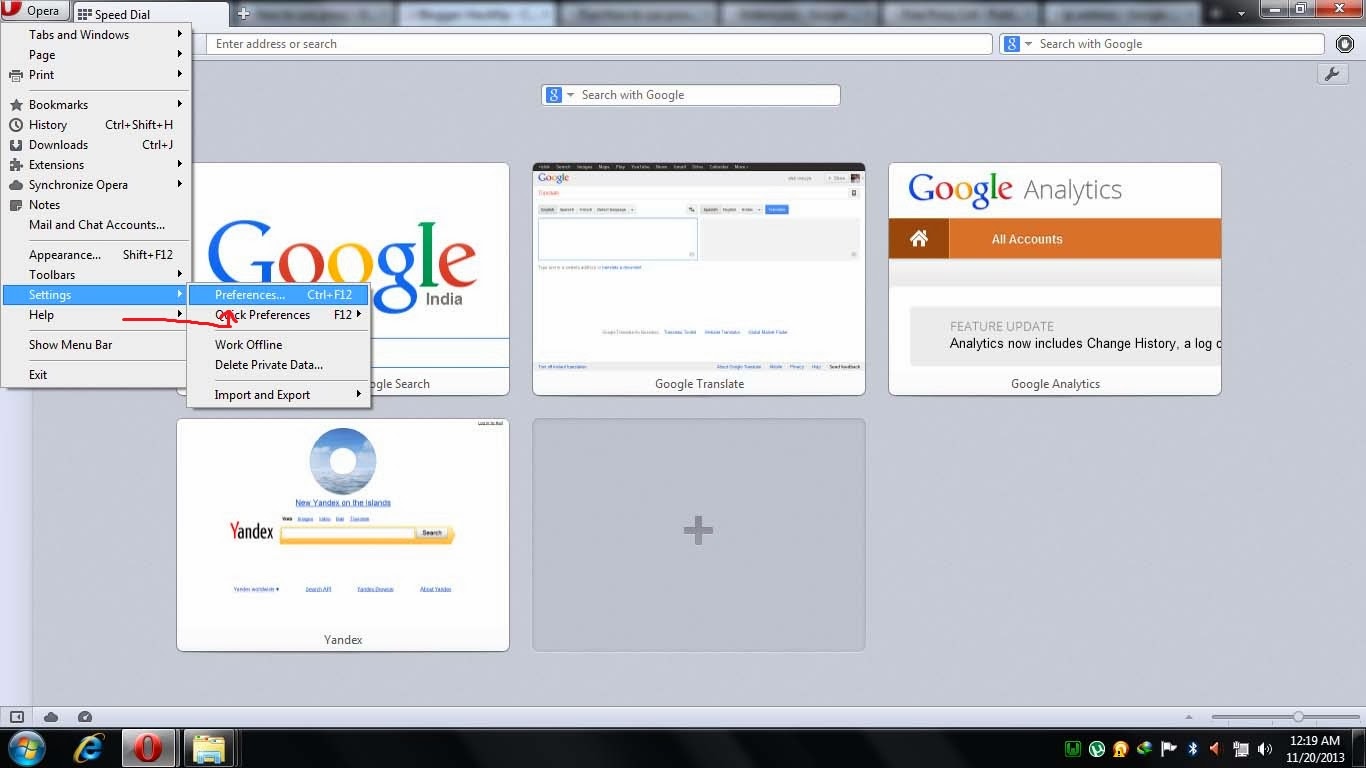The height and width of the screenshot is (768, 1366).
Task: Open Preferences in the Settings submenu
Action: click(x=278, y=295)
